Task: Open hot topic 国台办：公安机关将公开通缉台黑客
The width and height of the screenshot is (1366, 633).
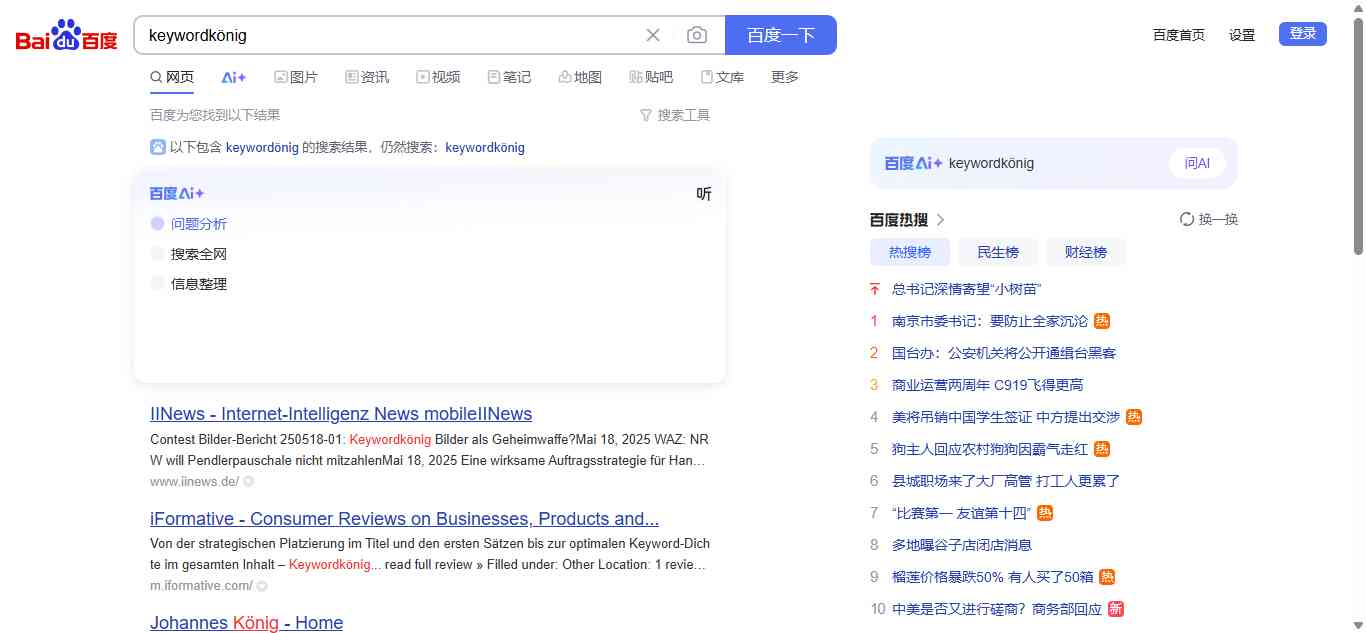Action: point(1004,353)
